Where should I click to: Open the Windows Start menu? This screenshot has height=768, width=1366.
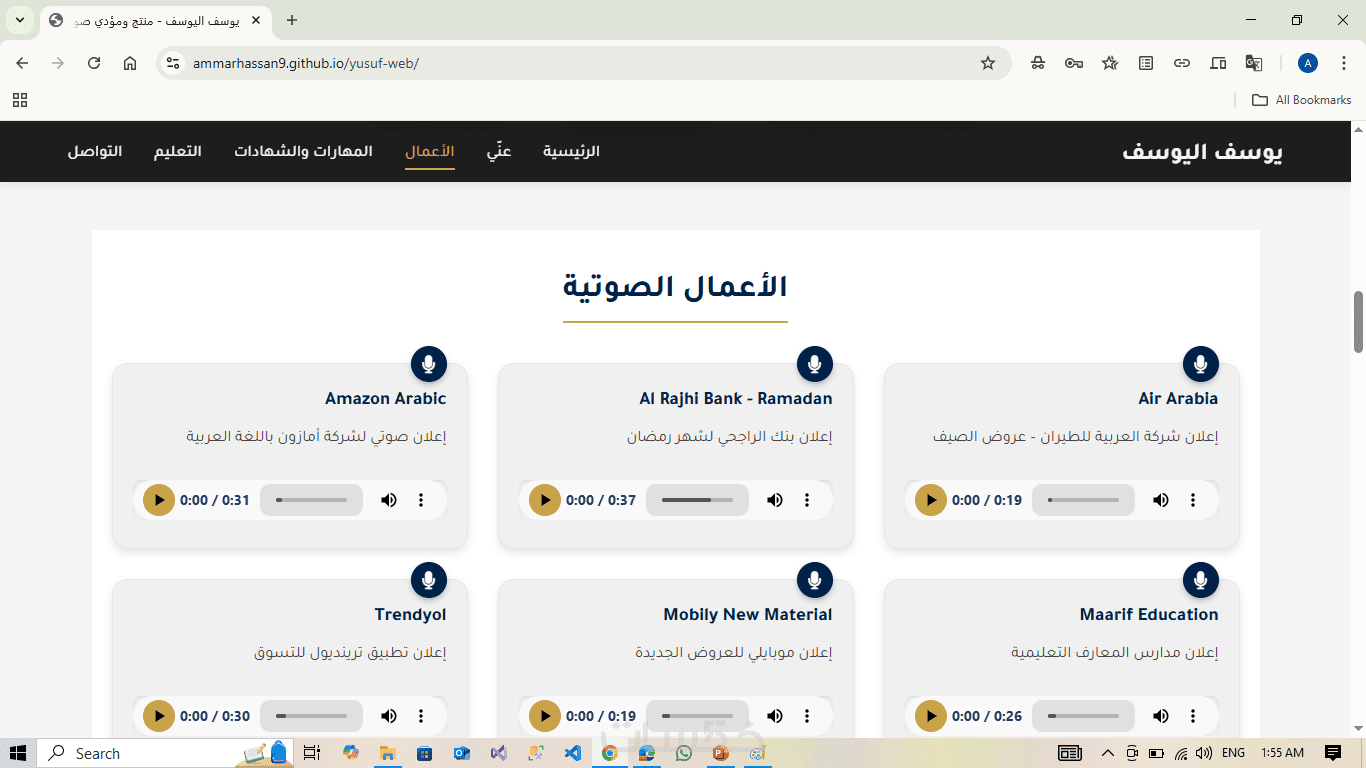(18, 753)
